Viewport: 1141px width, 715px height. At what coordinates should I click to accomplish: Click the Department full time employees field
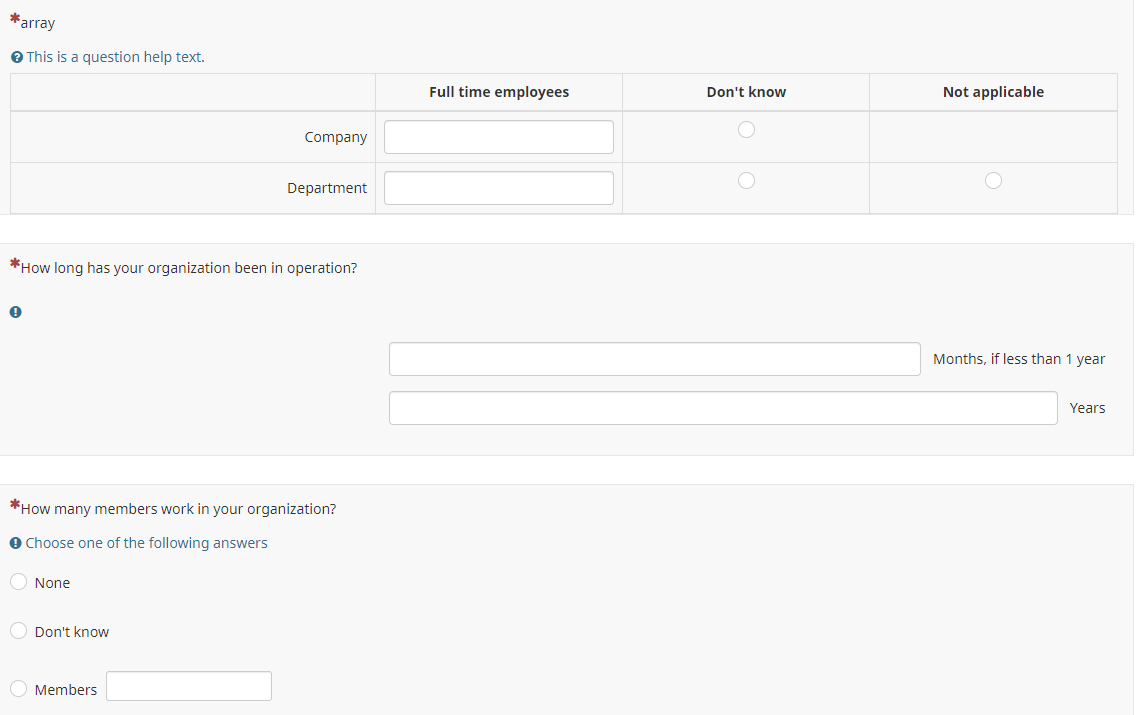point(498,188)
